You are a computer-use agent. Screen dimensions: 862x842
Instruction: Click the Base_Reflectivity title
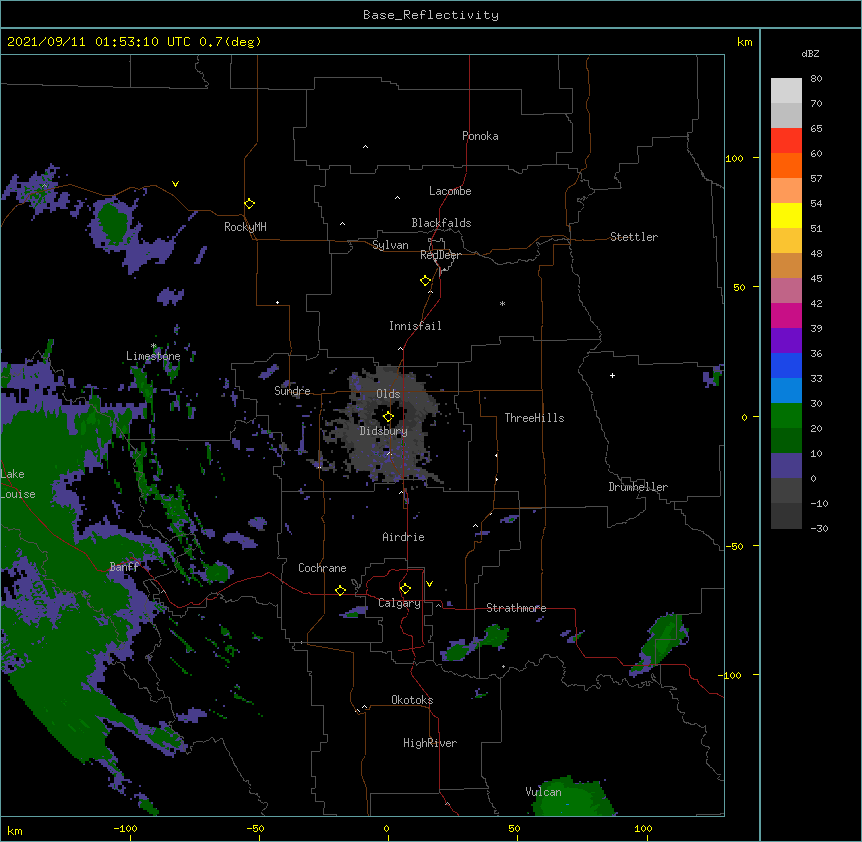point(431,15)
